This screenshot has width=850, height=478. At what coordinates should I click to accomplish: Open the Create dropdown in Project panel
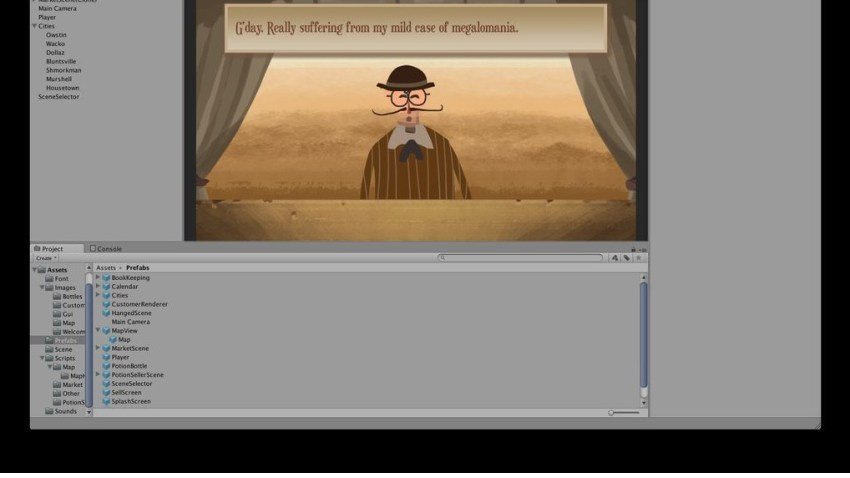click(x=46, y=258)
